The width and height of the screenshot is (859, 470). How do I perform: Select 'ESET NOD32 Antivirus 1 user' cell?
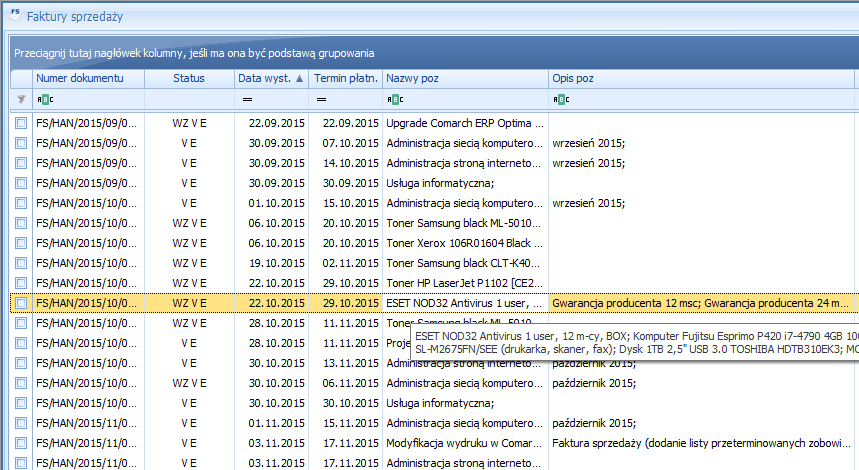[x=465, y=303]
